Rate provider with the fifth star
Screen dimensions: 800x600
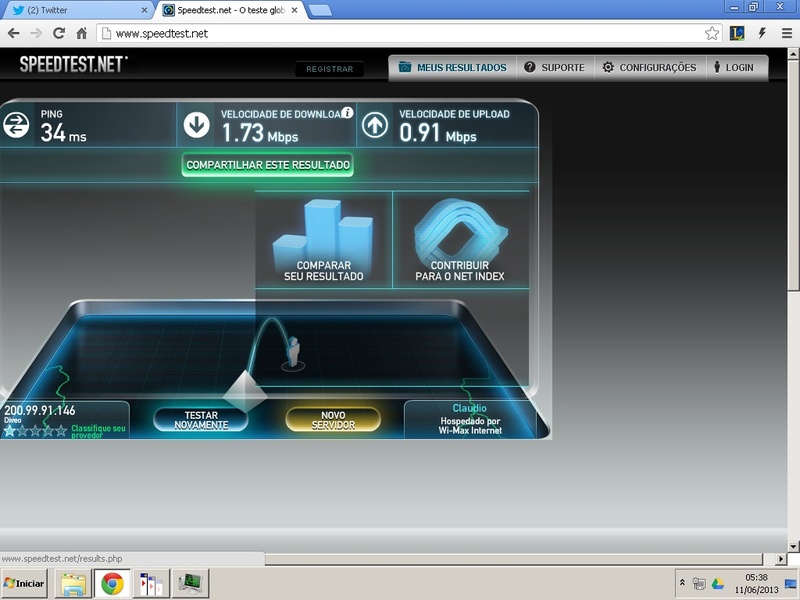coord(61,431)
